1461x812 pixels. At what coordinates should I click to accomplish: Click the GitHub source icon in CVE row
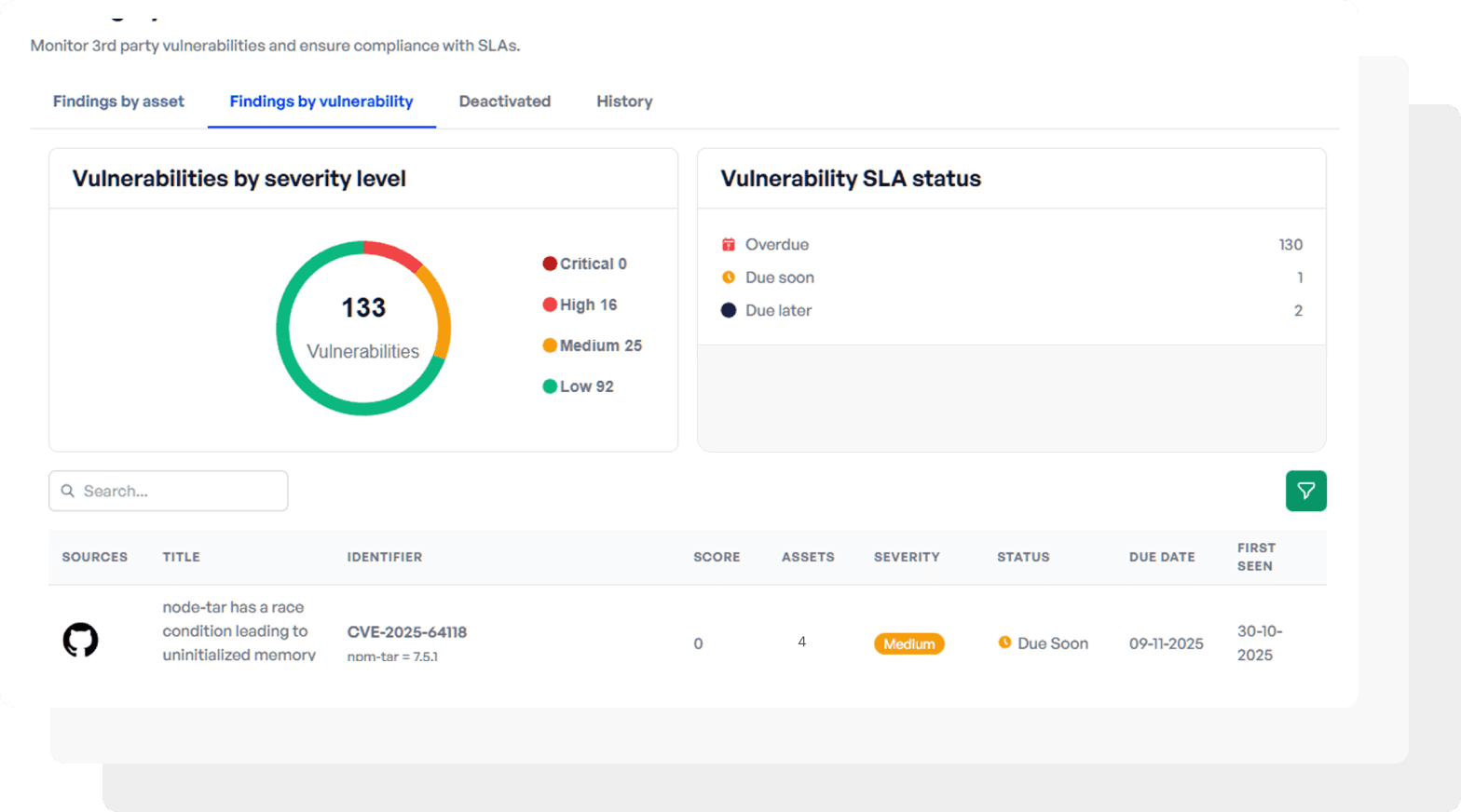click(x=80, y=640)
